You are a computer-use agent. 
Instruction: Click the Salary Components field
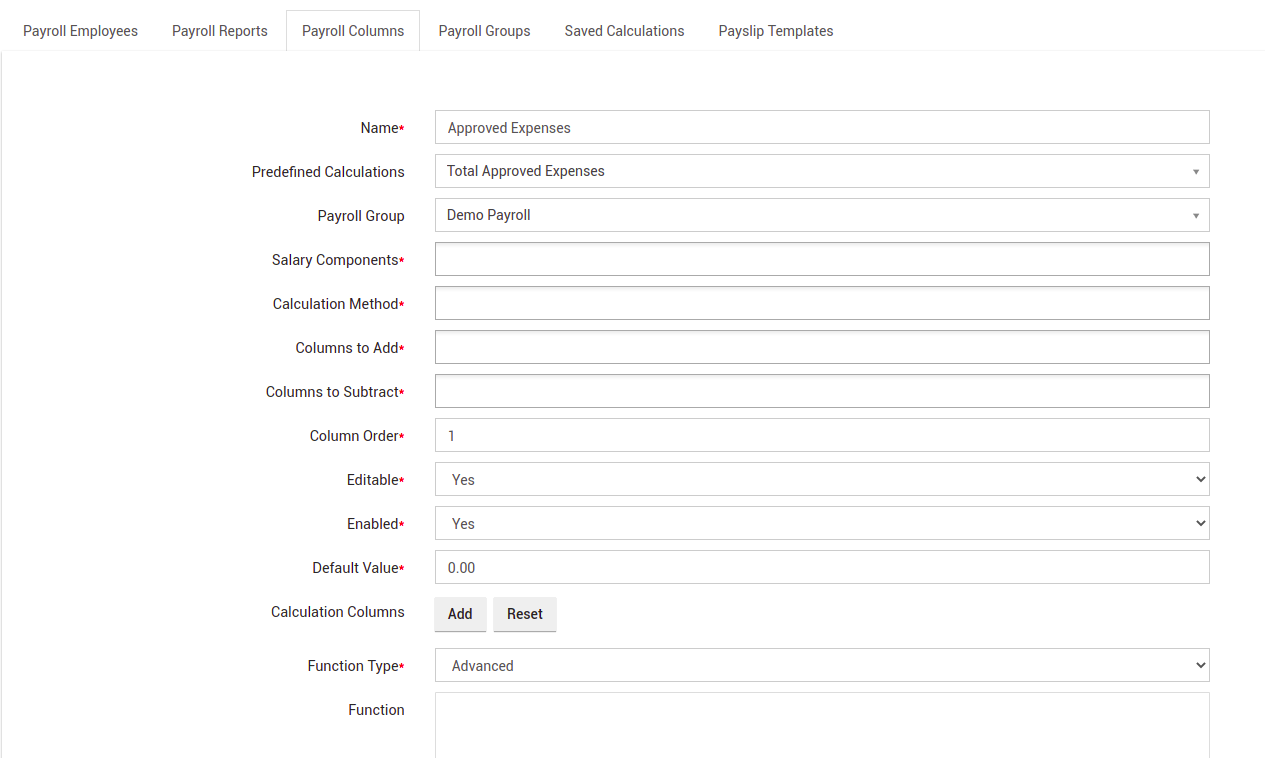point(822,259)
